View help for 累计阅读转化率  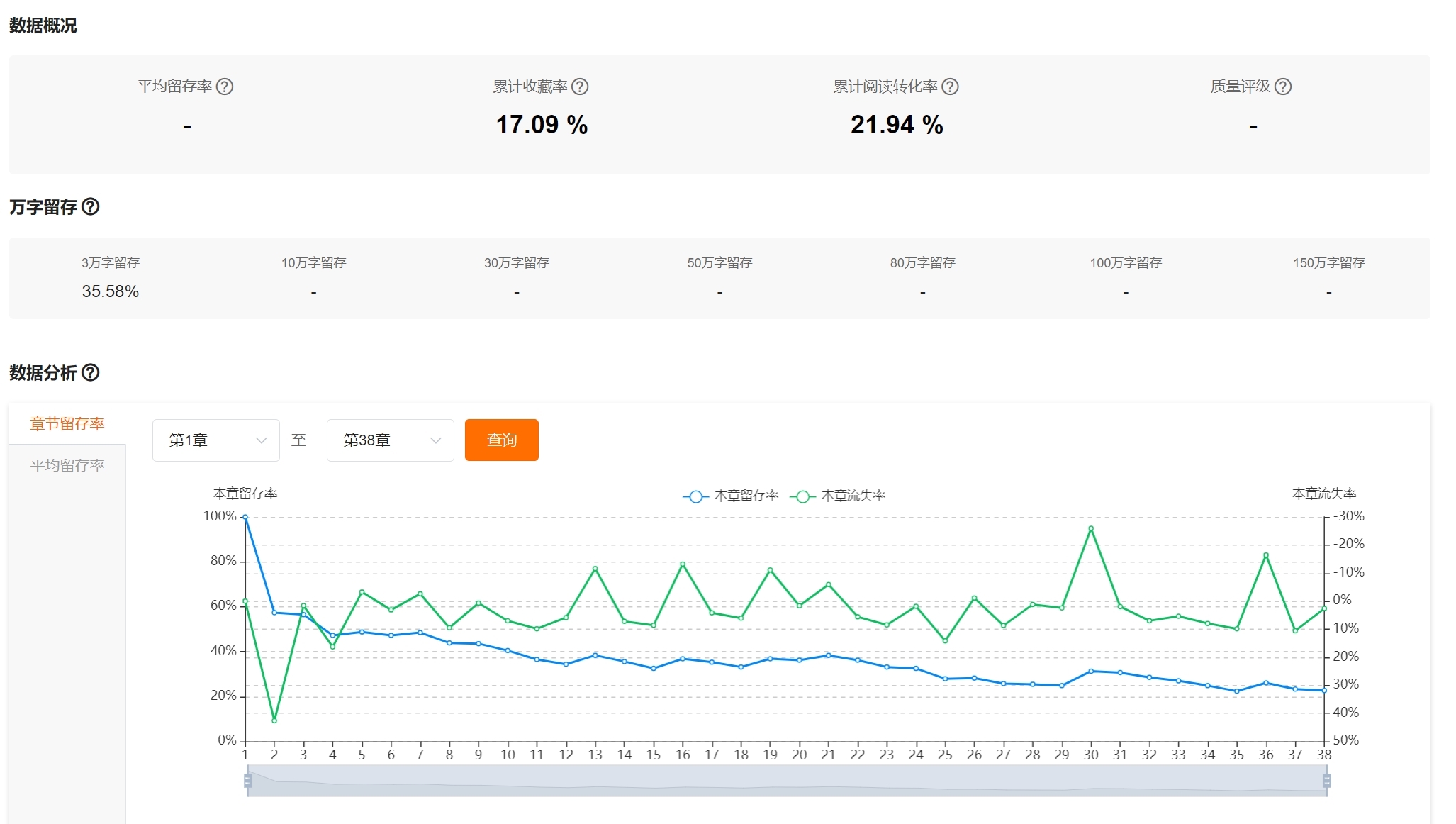[951, 87]
